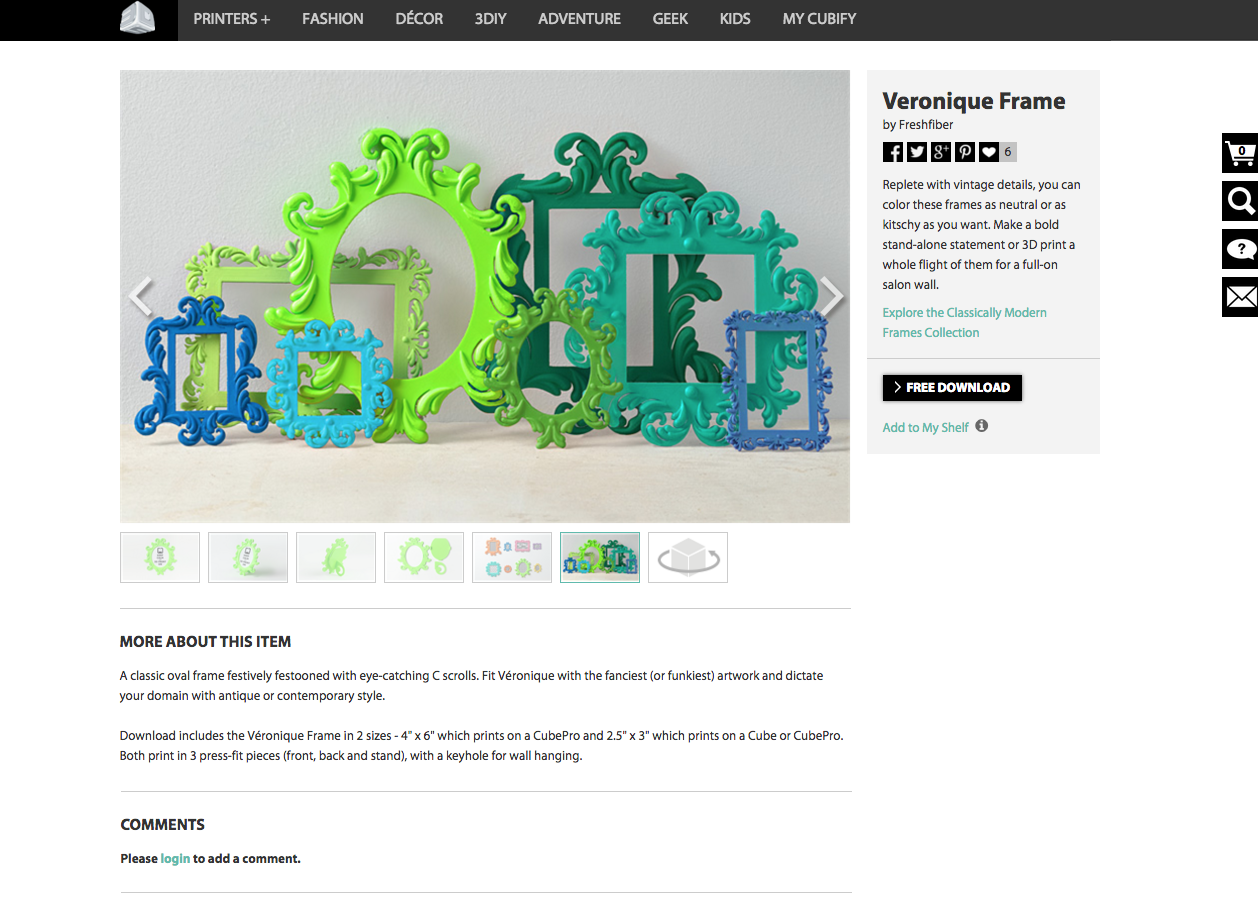Share on Twitter icon

[917, 152]
